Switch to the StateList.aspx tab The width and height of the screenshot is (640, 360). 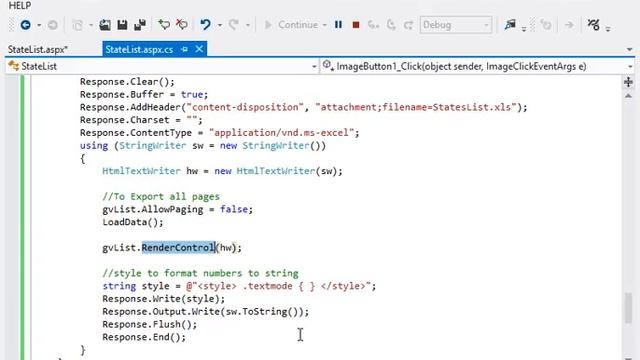(x=38, y=49)
